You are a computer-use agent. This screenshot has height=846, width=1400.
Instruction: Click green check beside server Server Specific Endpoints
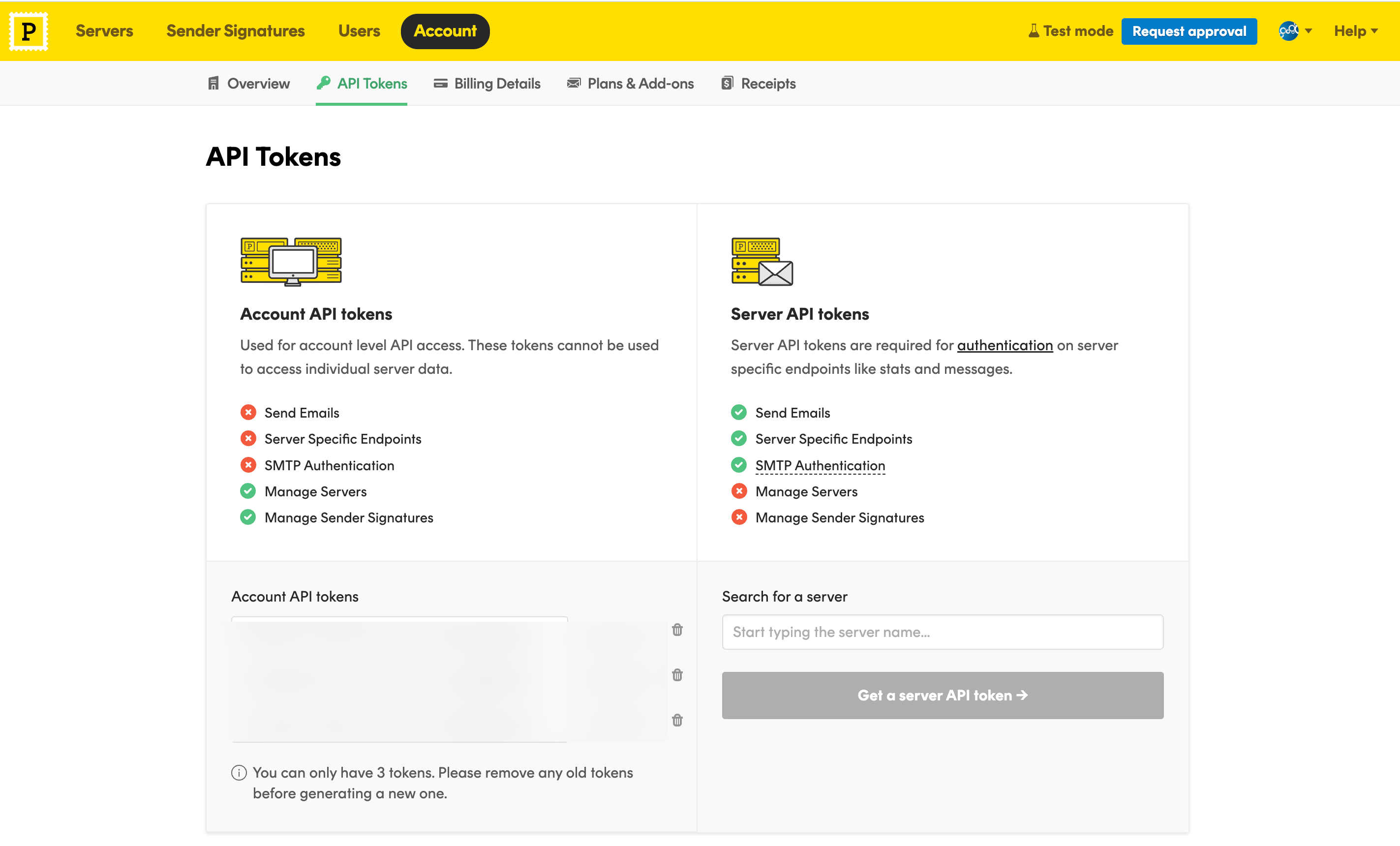[x=739, y=439]
